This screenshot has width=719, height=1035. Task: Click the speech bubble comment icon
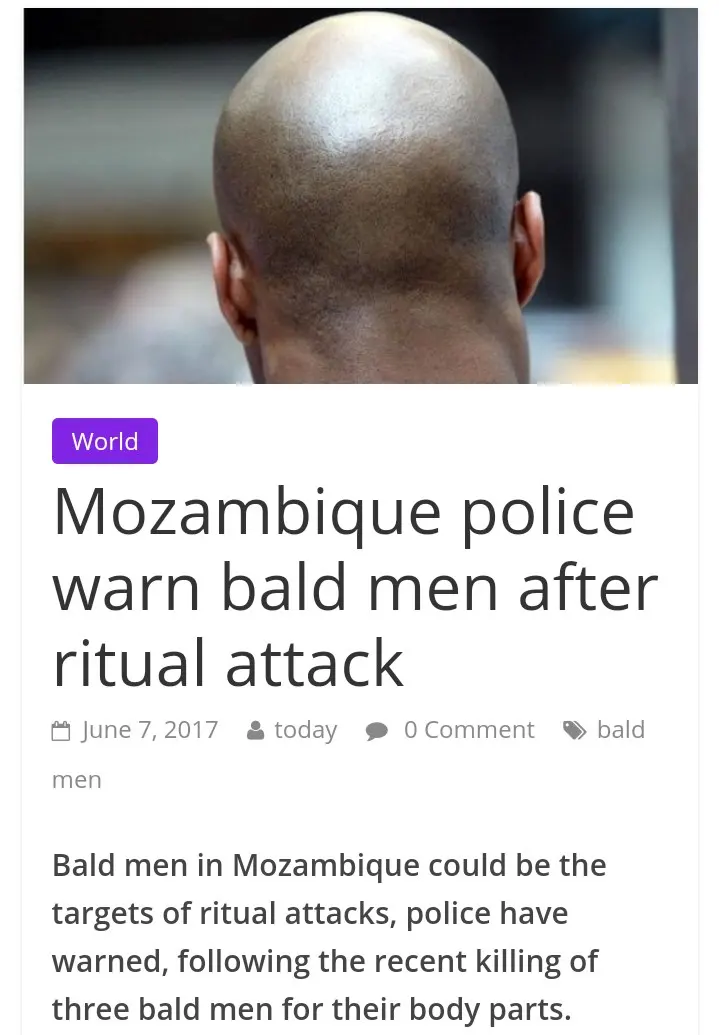coord(376,731)
